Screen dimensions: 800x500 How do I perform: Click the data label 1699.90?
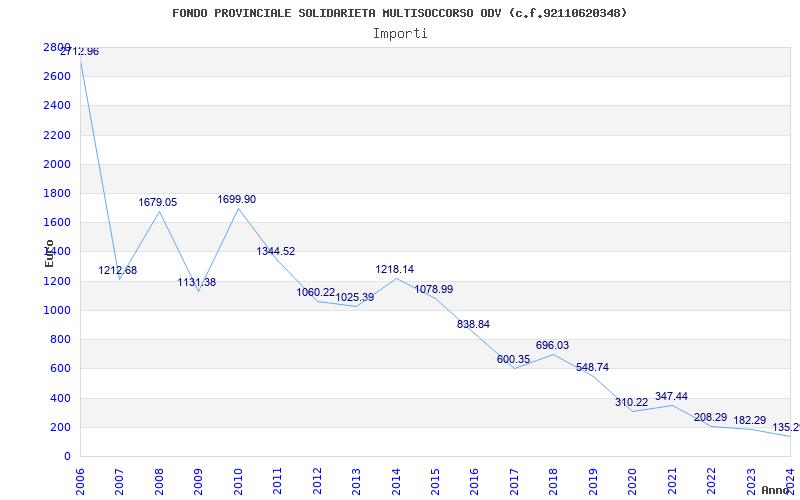237,199
